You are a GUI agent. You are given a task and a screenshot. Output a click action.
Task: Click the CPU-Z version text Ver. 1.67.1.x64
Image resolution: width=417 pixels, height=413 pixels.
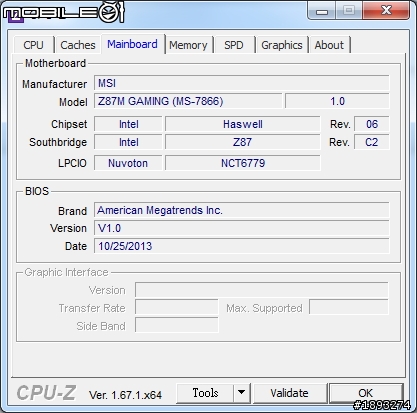click(x=125, y=395)
